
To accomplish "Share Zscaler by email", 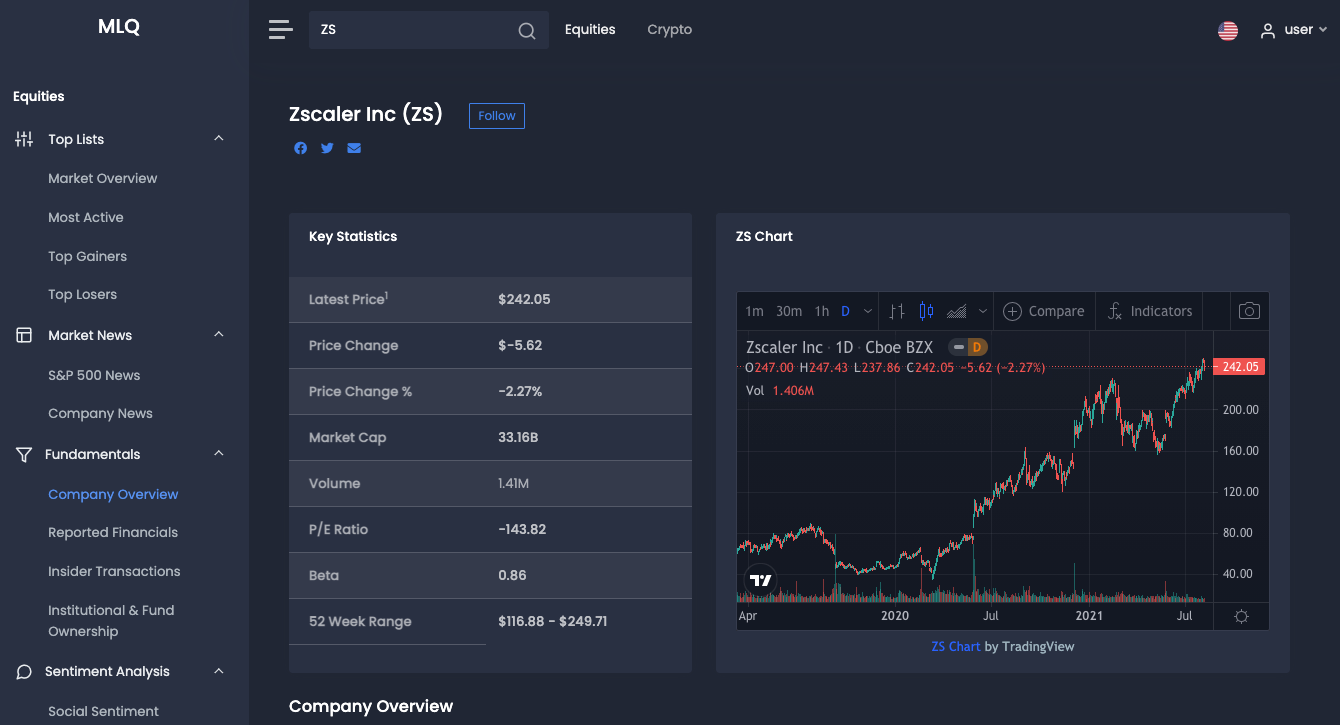I will 354,148.
